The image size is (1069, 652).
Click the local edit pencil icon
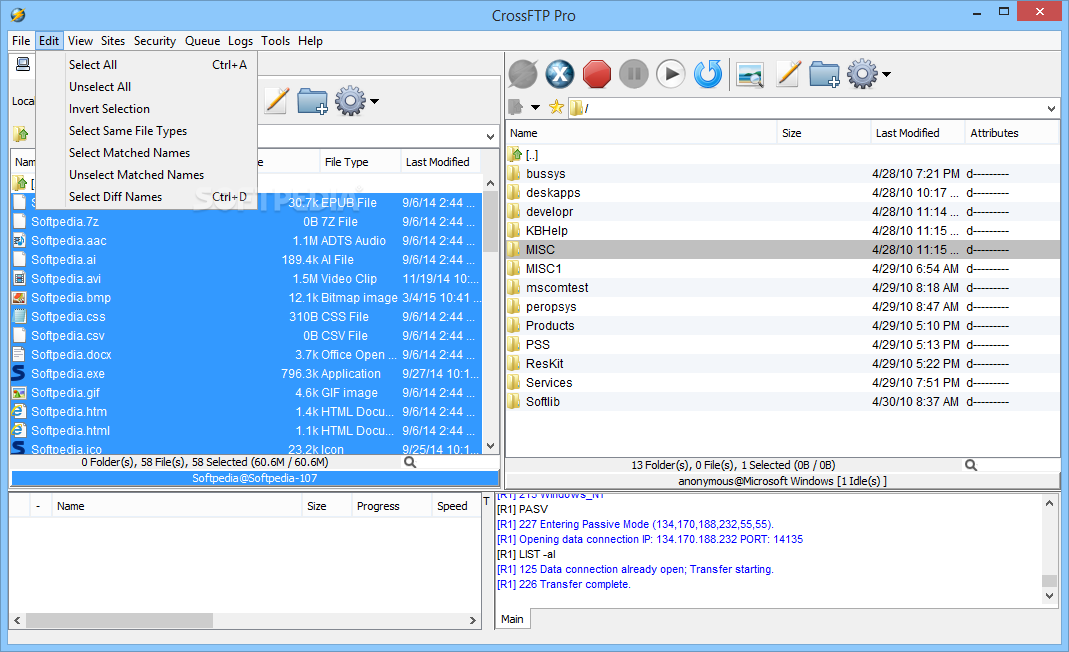pos(276,101)
